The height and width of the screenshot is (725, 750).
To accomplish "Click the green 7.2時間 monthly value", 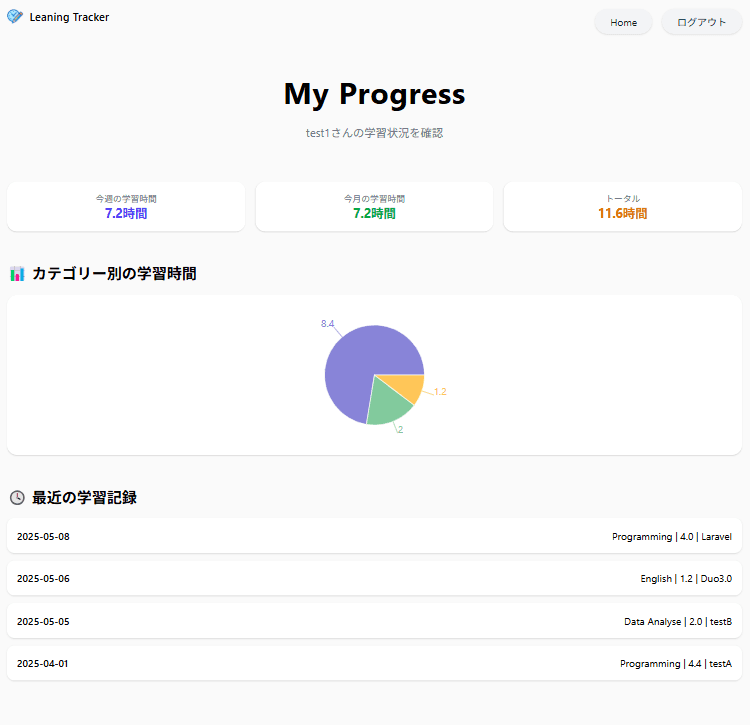I will 375,213.
